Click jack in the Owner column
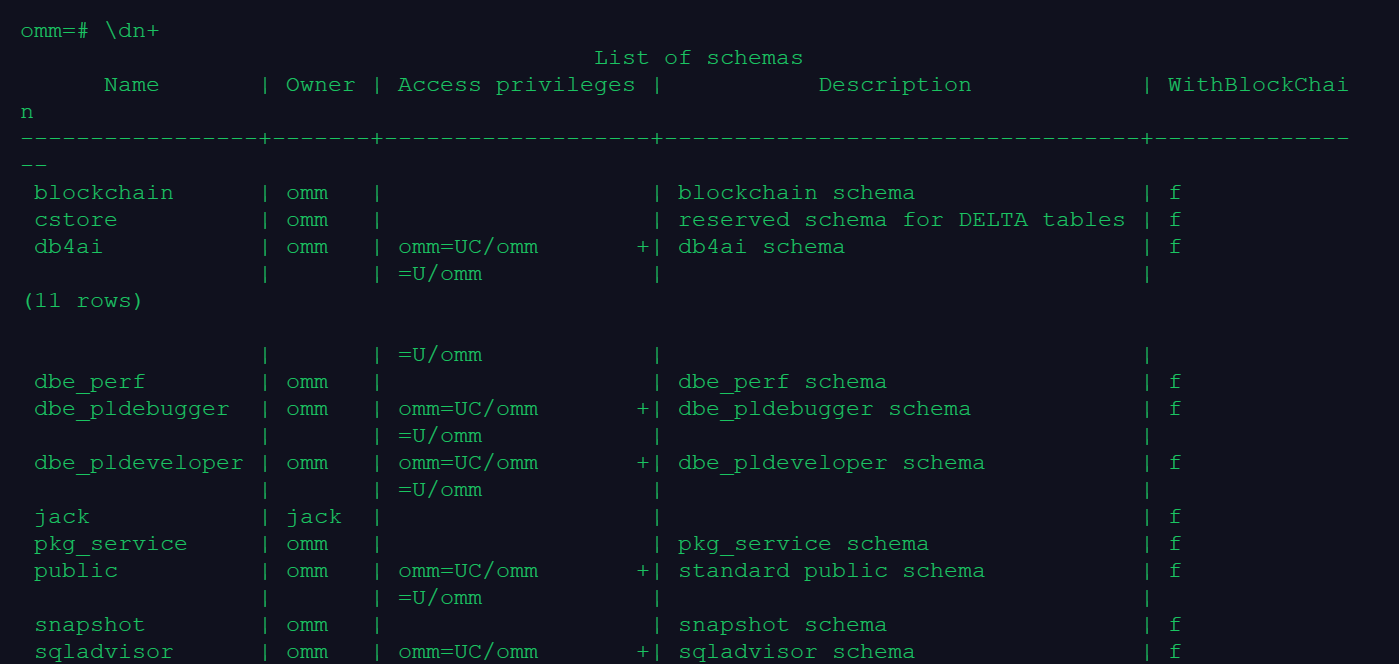The width and height of the screenshot is (1399, 664). click(313, 517)
